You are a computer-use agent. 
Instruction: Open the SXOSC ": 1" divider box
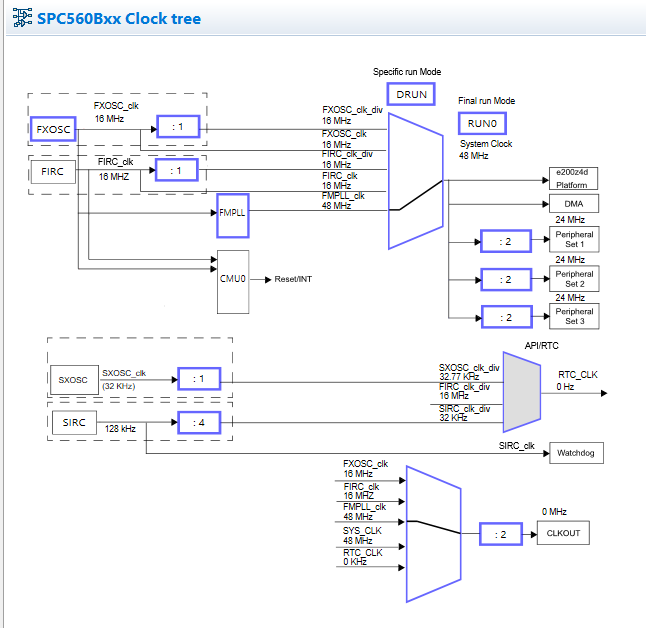click(199, 378)
